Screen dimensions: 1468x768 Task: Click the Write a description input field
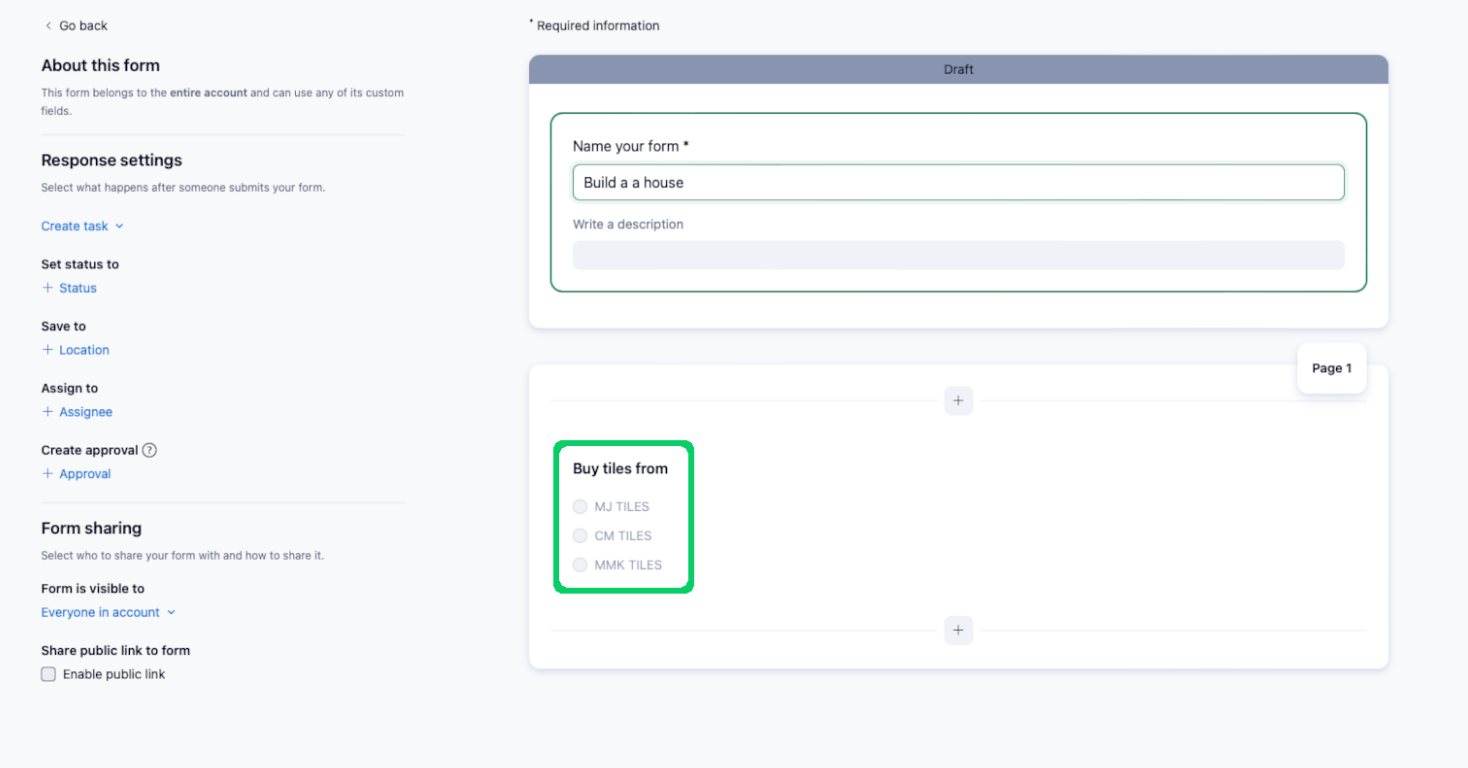pos(958,256)
